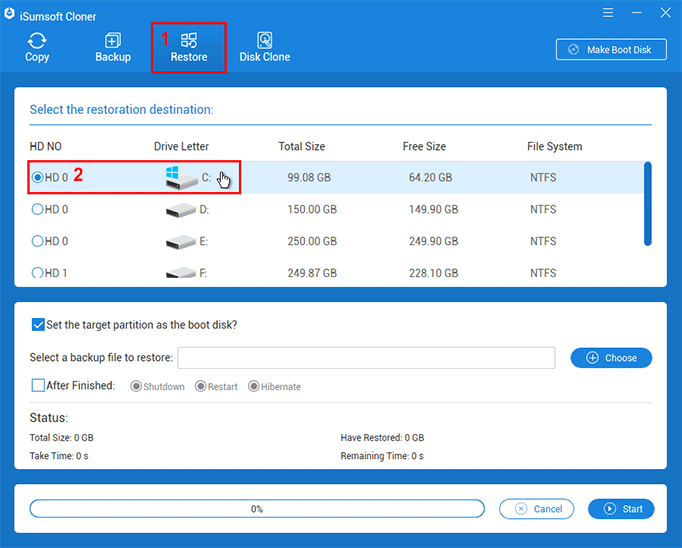682x548 pixels.
Task: Select the Restore tab
Action: (189, 48)
